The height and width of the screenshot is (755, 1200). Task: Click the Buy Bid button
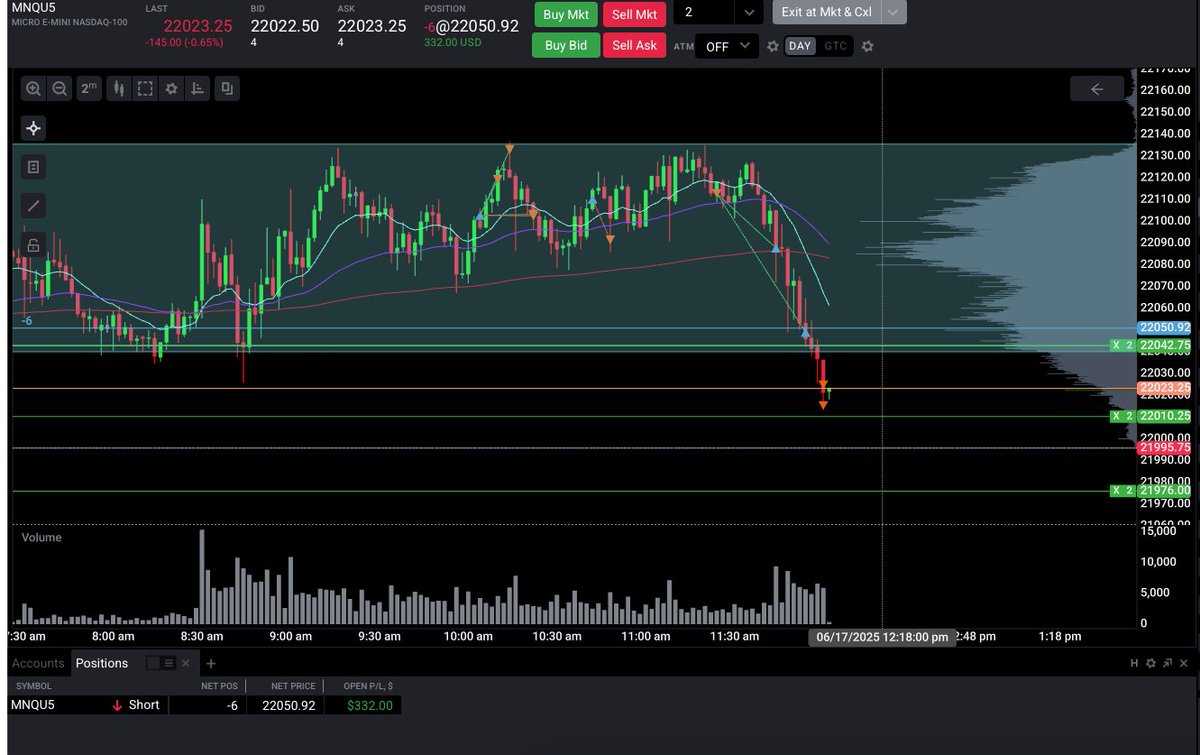tap(565, 45)
